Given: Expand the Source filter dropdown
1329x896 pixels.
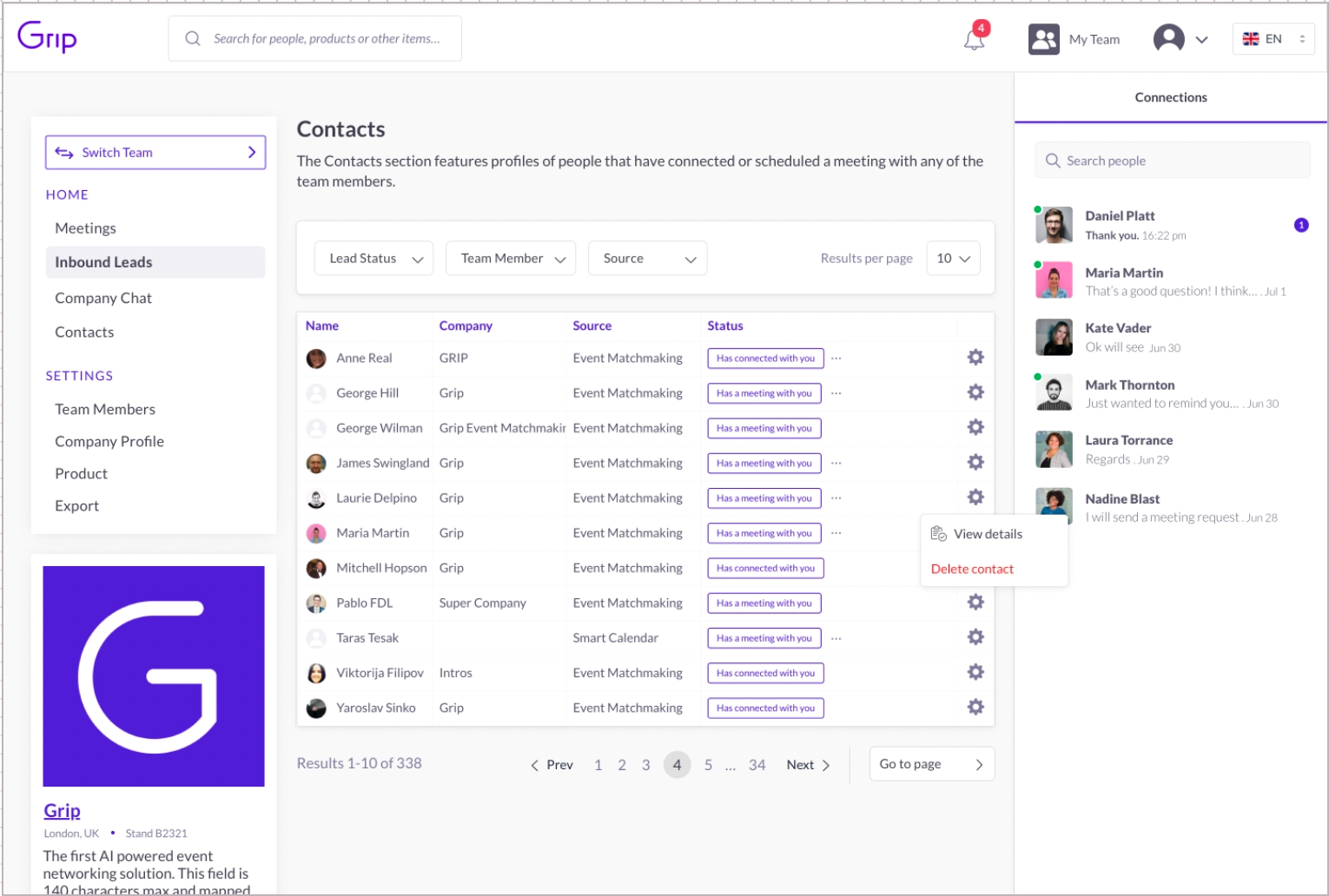Looking at the screenshot, I should click(648, 258).
